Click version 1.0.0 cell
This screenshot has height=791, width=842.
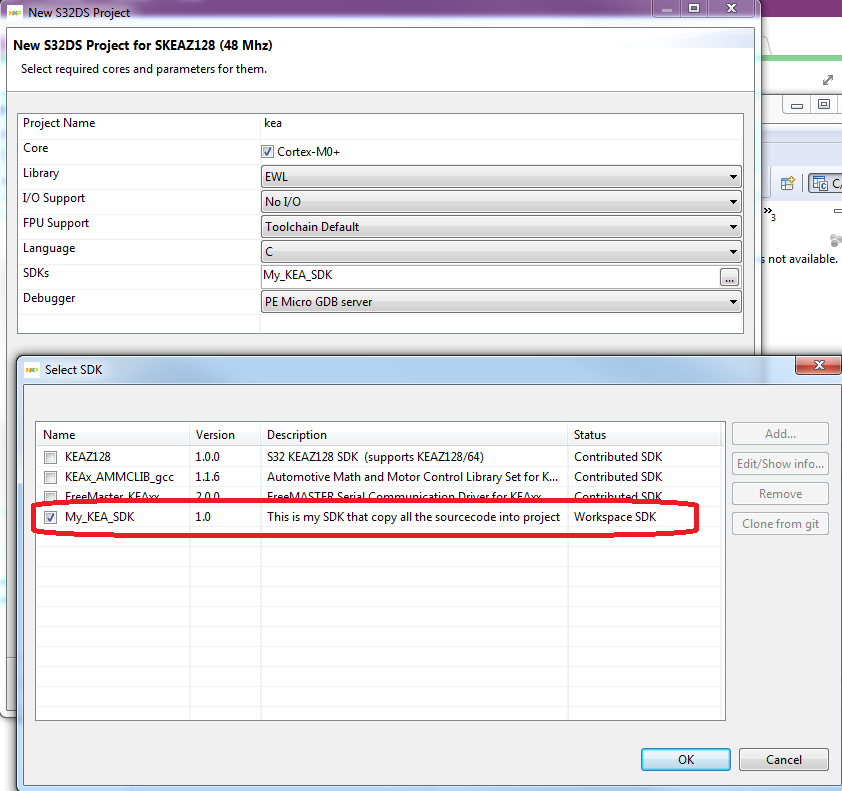pyautogui.click(x=207, y=457)
